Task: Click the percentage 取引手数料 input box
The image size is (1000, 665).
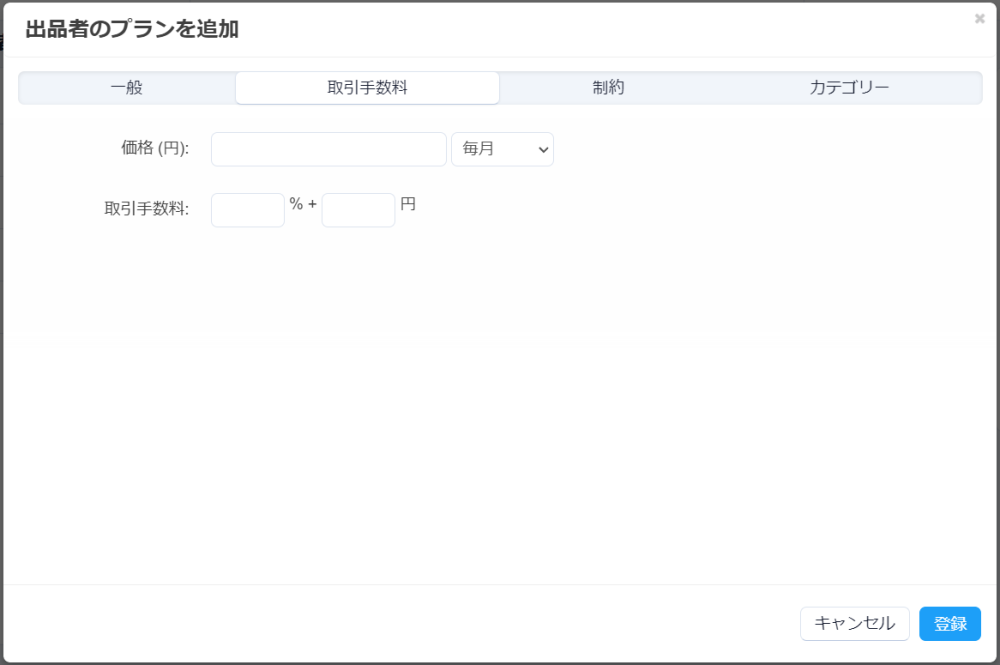Action: 247,210
